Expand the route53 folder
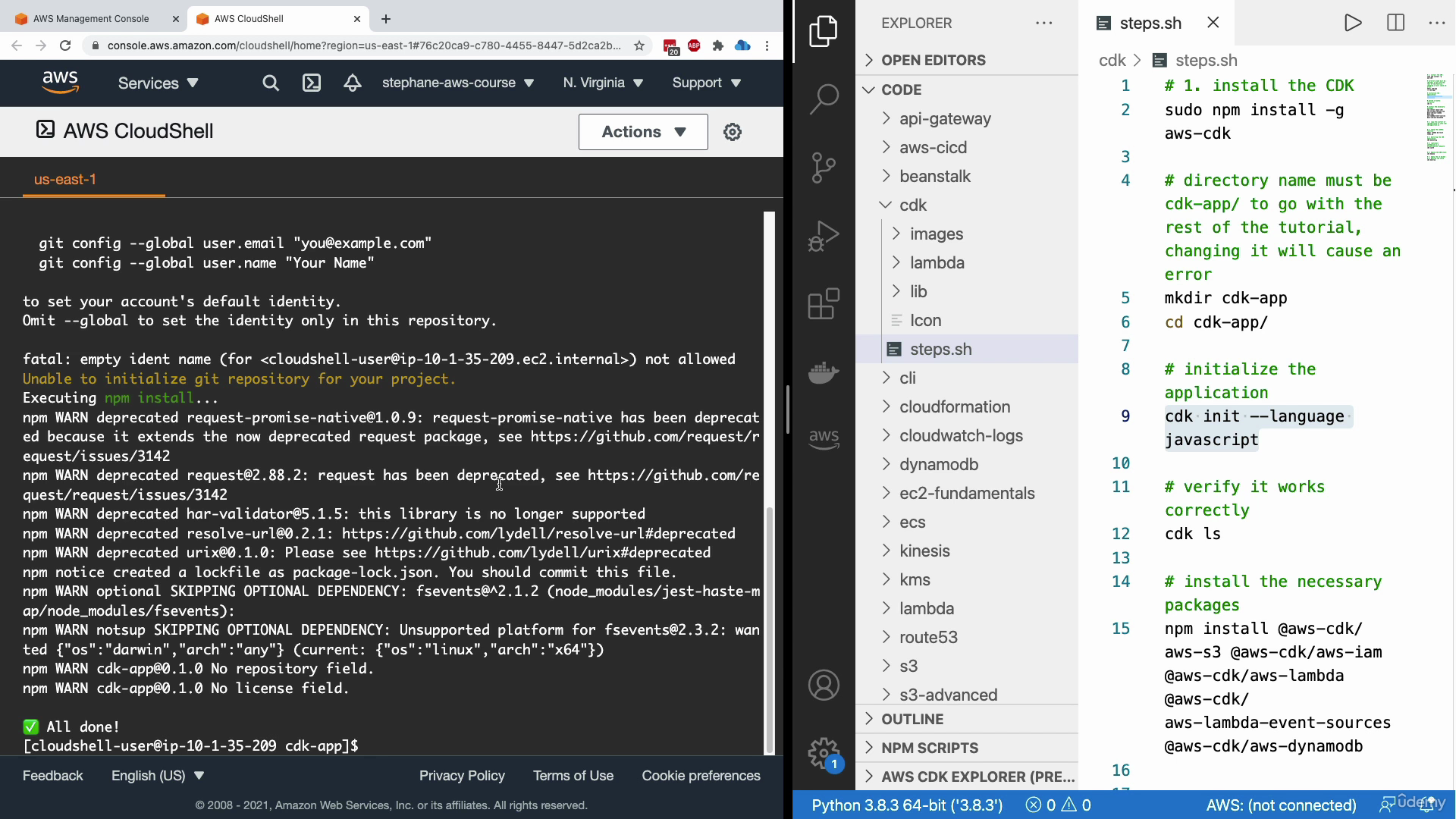The image size is (1456, 819). point(967,637)
